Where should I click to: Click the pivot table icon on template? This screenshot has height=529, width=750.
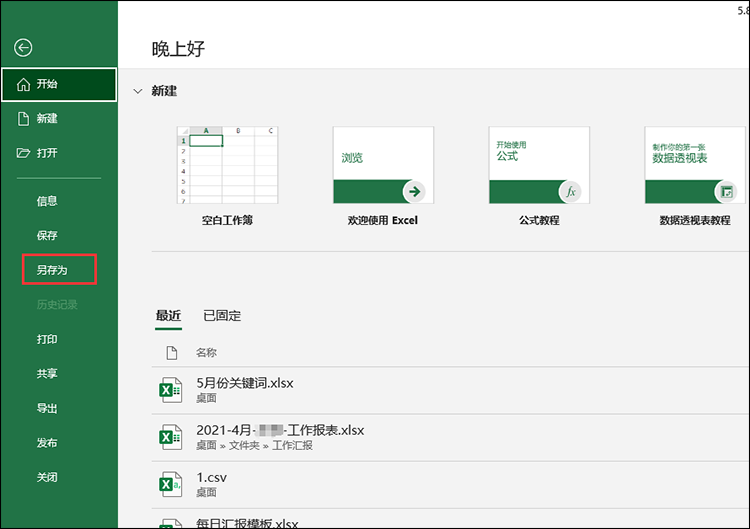tap(726, 192)
